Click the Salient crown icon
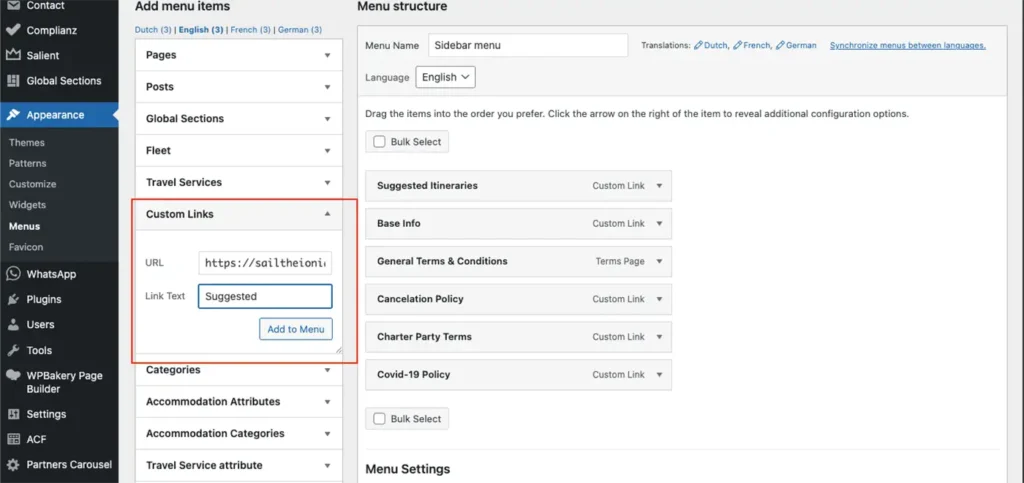The width and height of the screenshot is (1024, 483). click(12, 55)
